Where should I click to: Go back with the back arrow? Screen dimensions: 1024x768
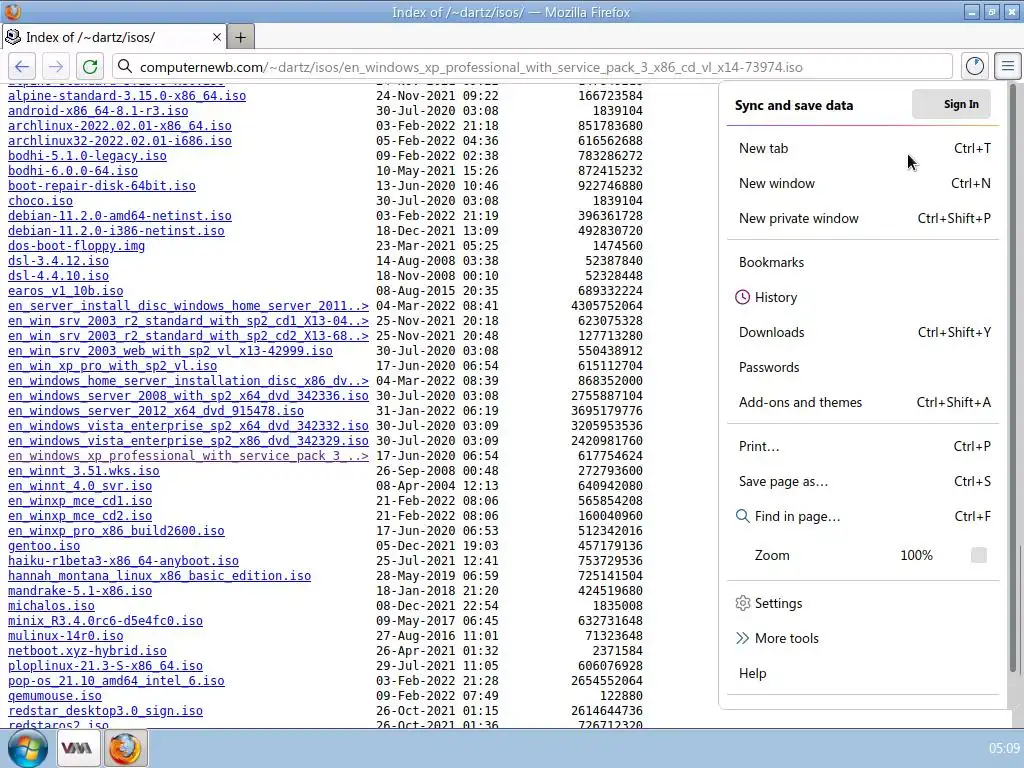(x=22, y=67)
